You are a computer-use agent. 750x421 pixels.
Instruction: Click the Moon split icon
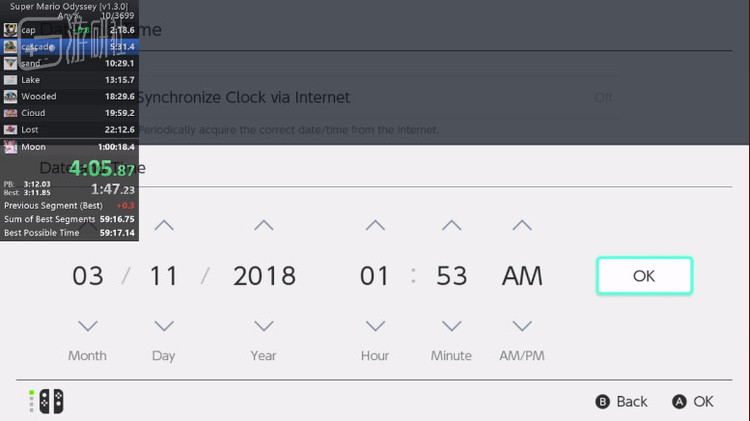(x=11, y=147)
